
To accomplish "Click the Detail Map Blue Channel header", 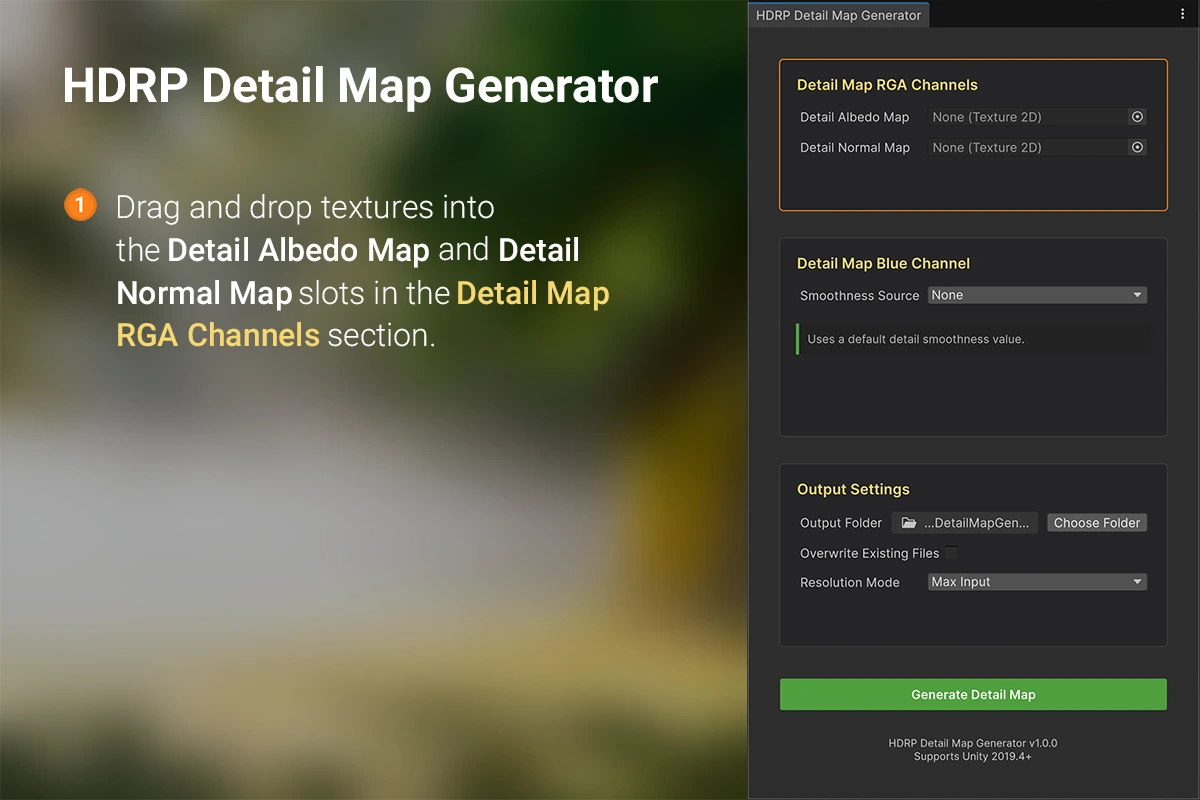I will tap(883, 264).
